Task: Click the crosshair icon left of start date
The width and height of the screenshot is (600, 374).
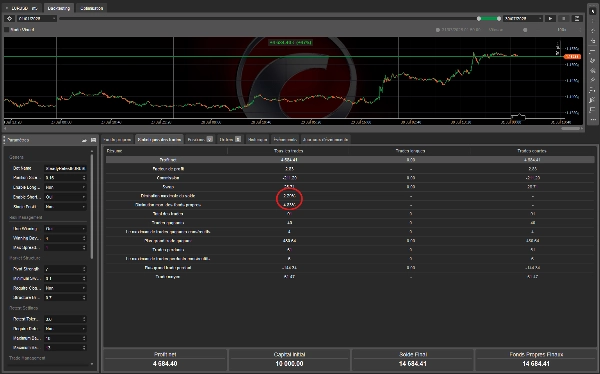Action: click(10, 18)
